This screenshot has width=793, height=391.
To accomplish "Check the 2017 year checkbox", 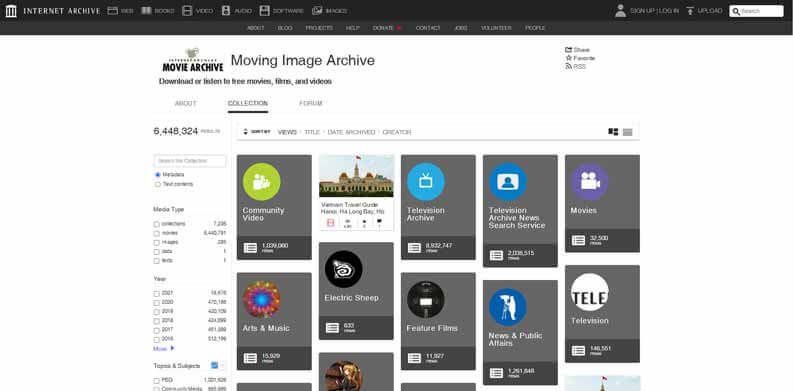I will tap(156, 330).
